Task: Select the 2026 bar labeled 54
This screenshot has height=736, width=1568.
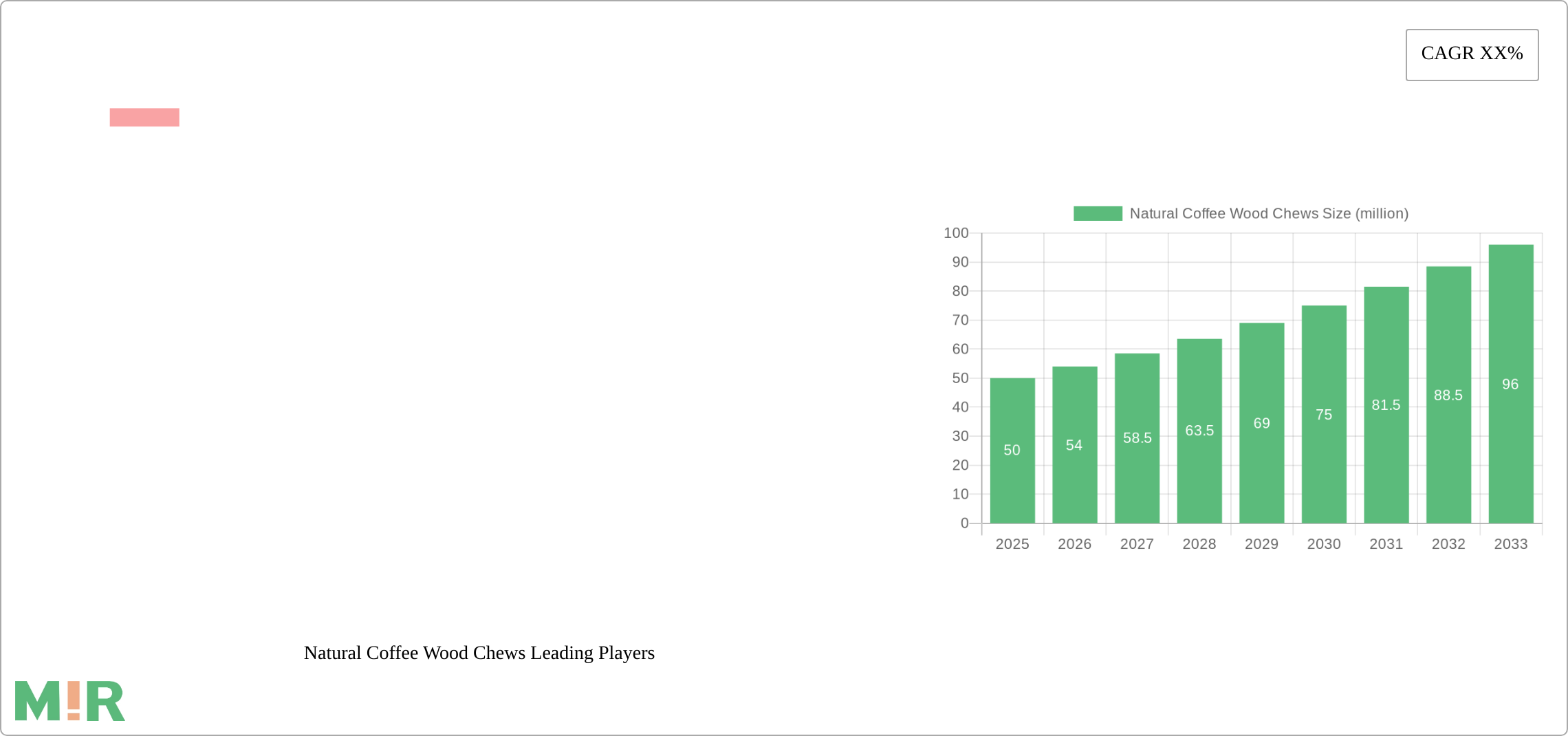Action: (1075, 445)
